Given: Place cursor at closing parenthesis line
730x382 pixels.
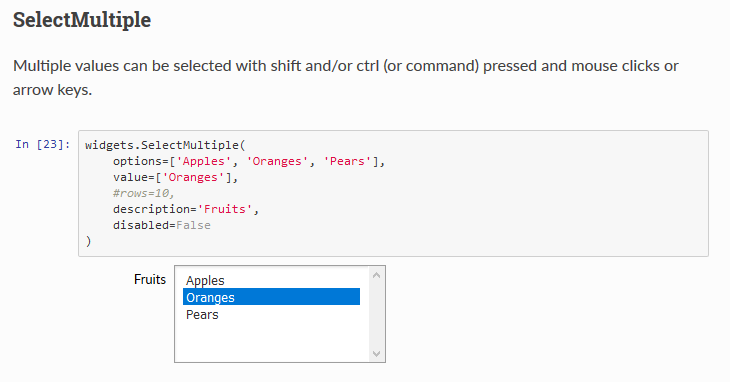Looking at the screenshot, I should 88,241.
